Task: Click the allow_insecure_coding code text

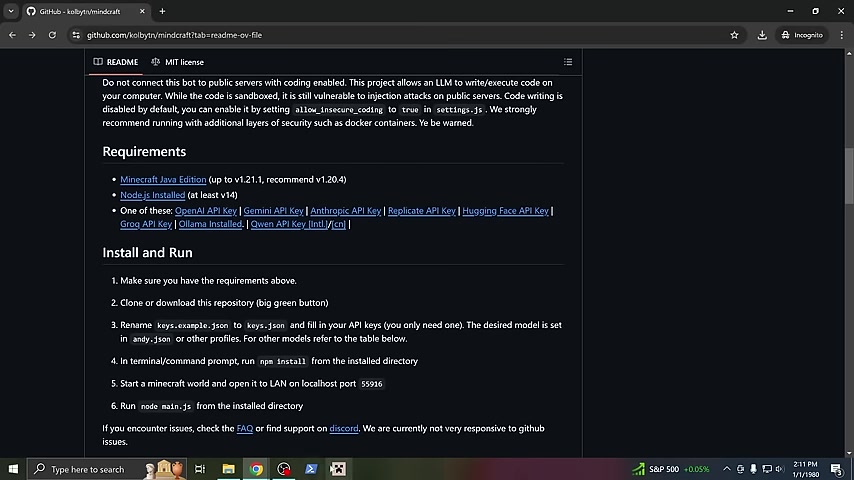Action: [339, 110]
